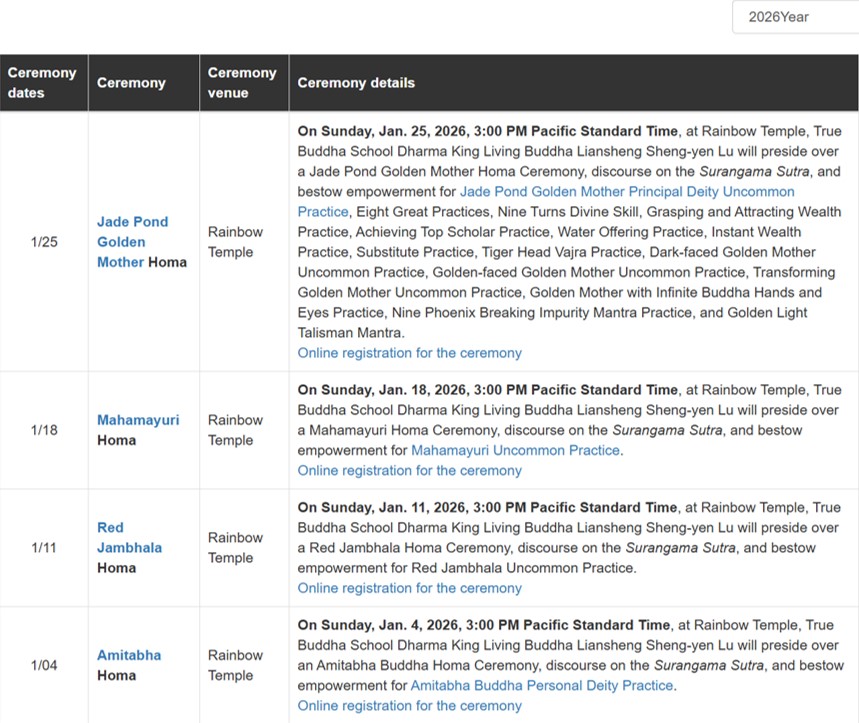Click online registration link for Amitabha Homa ceremony
The width and height of the screenshot is (859, 723).
click(x=409, y=706)
